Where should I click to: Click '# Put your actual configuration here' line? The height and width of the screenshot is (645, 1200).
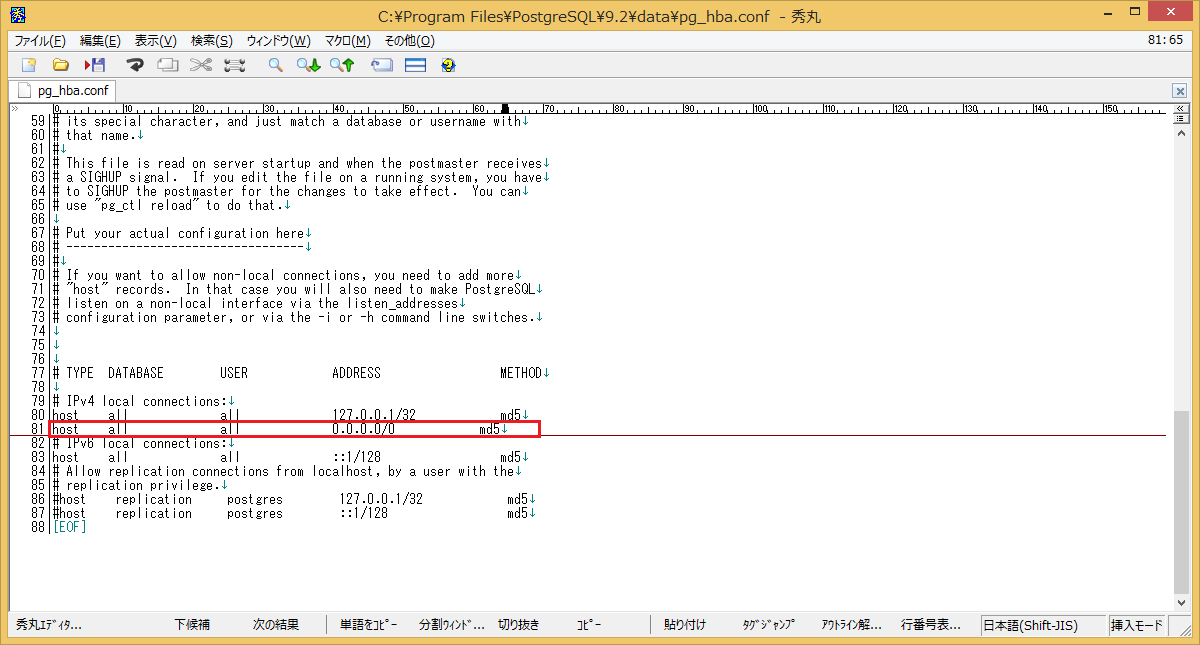click(x=180, y=233)
